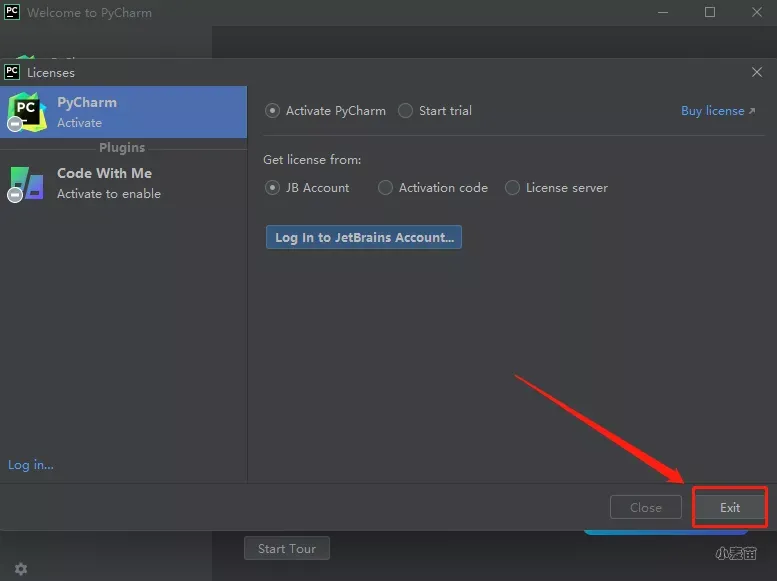Select the Activate PyCharm radio option
This screenshot has width=777, height=581.
tap(273, 111)
